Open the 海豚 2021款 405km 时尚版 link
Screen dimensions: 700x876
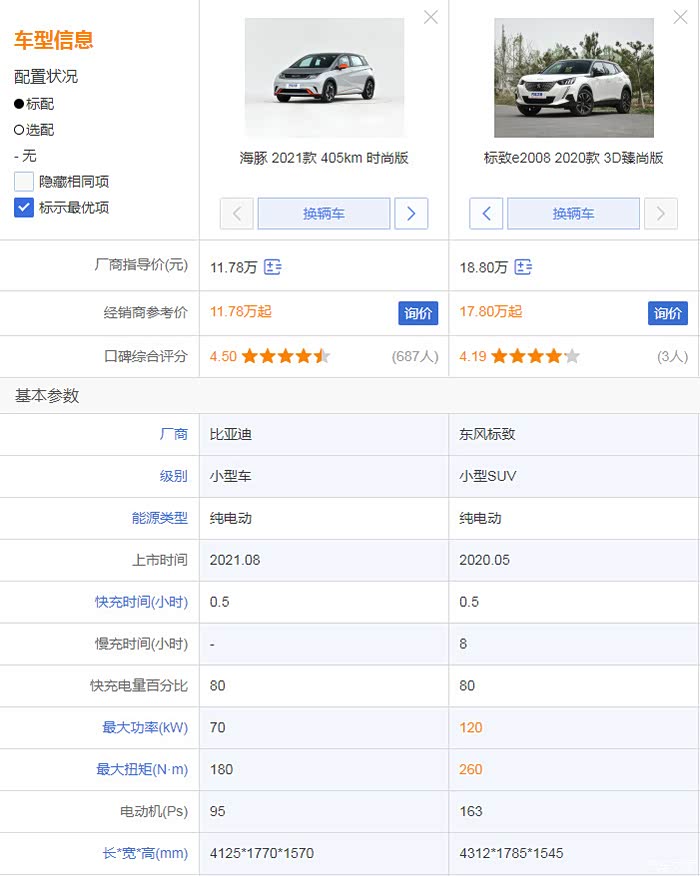point(324,158)
